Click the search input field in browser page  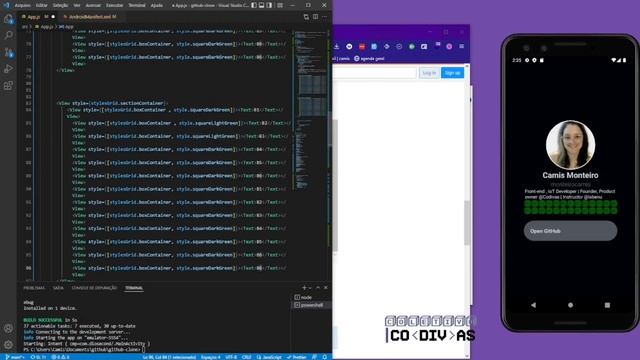[374, 73]
